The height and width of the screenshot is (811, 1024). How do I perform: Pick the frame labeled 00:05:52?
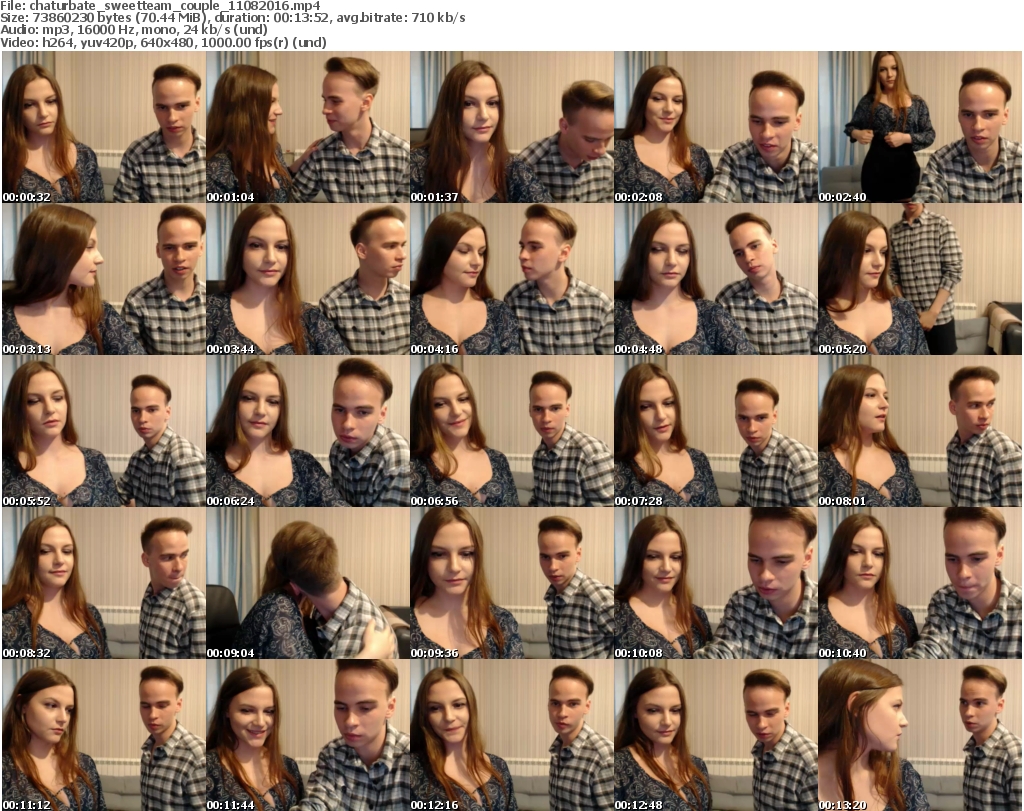click(x=104, y=432)
